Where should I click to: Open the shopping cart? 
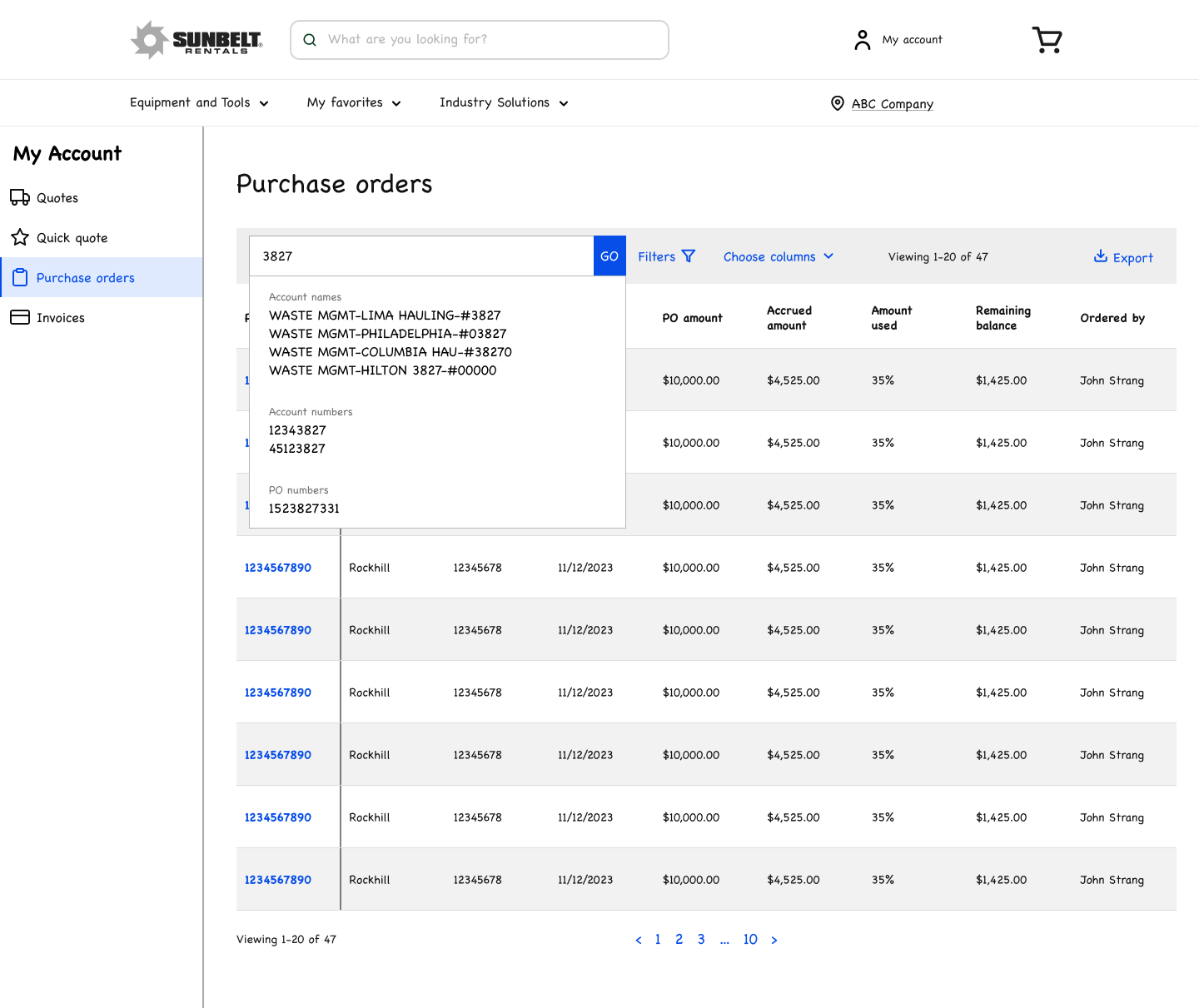click(1047, 40)
